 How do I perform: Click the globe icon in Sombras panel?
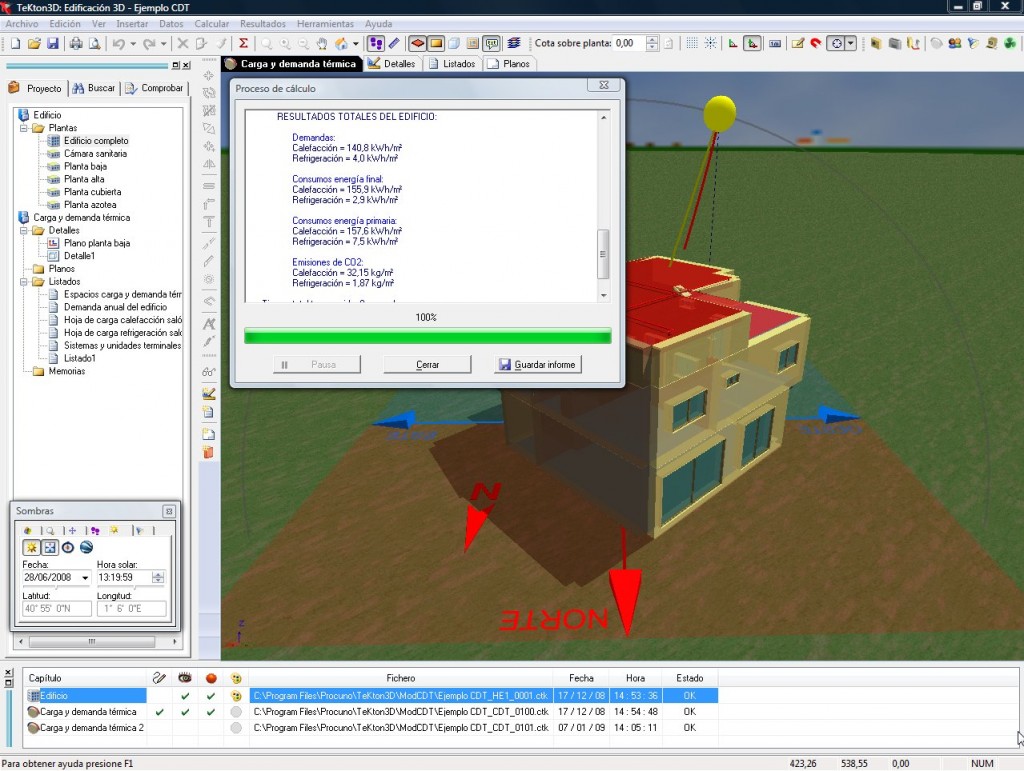pyautogui.click(x=86, y=548)
